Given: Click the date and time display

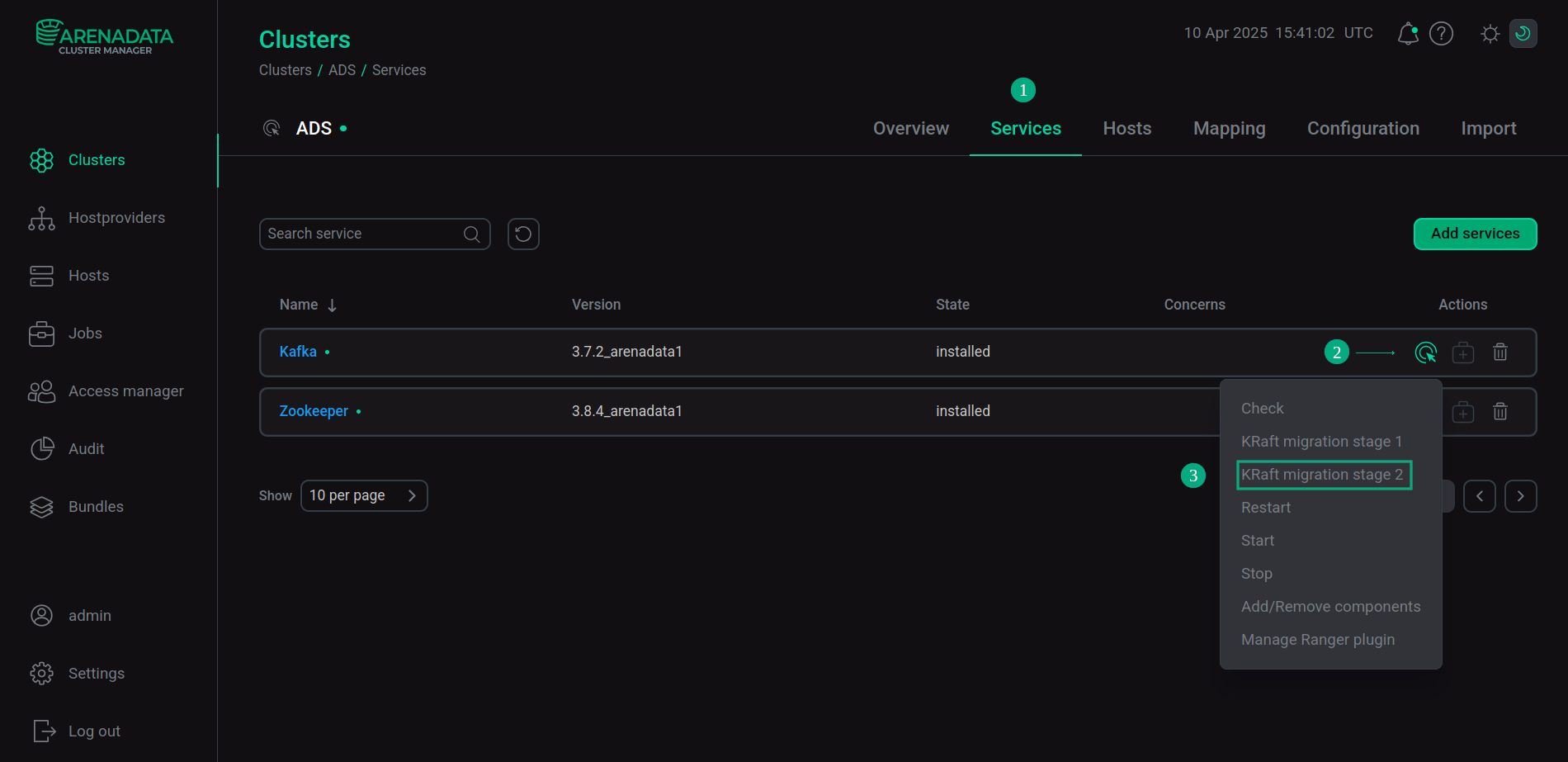Looking at the screenshot, I should (1278, 33).
